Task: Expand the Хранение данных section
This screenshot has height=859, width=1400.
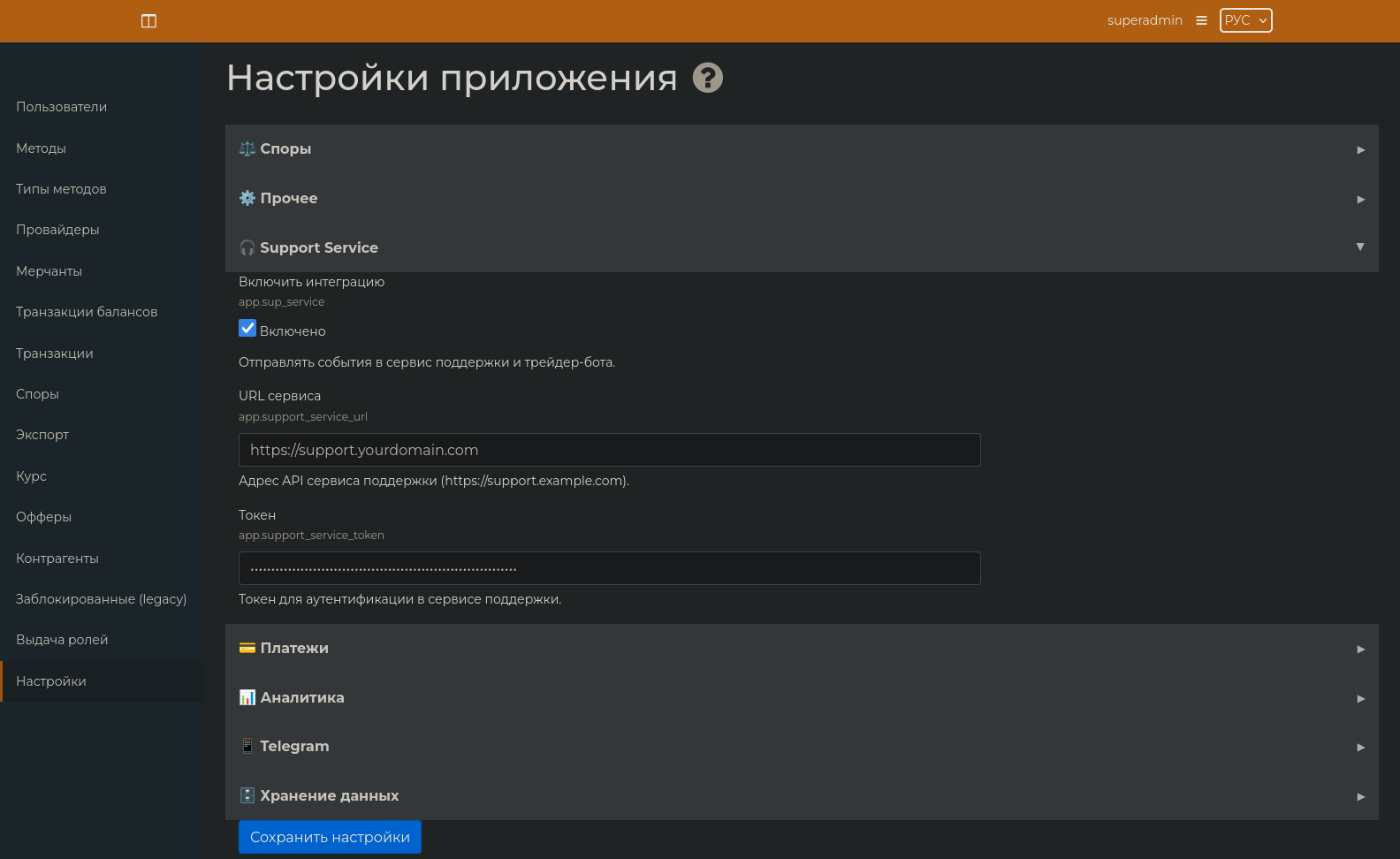Action: (802, 796)
